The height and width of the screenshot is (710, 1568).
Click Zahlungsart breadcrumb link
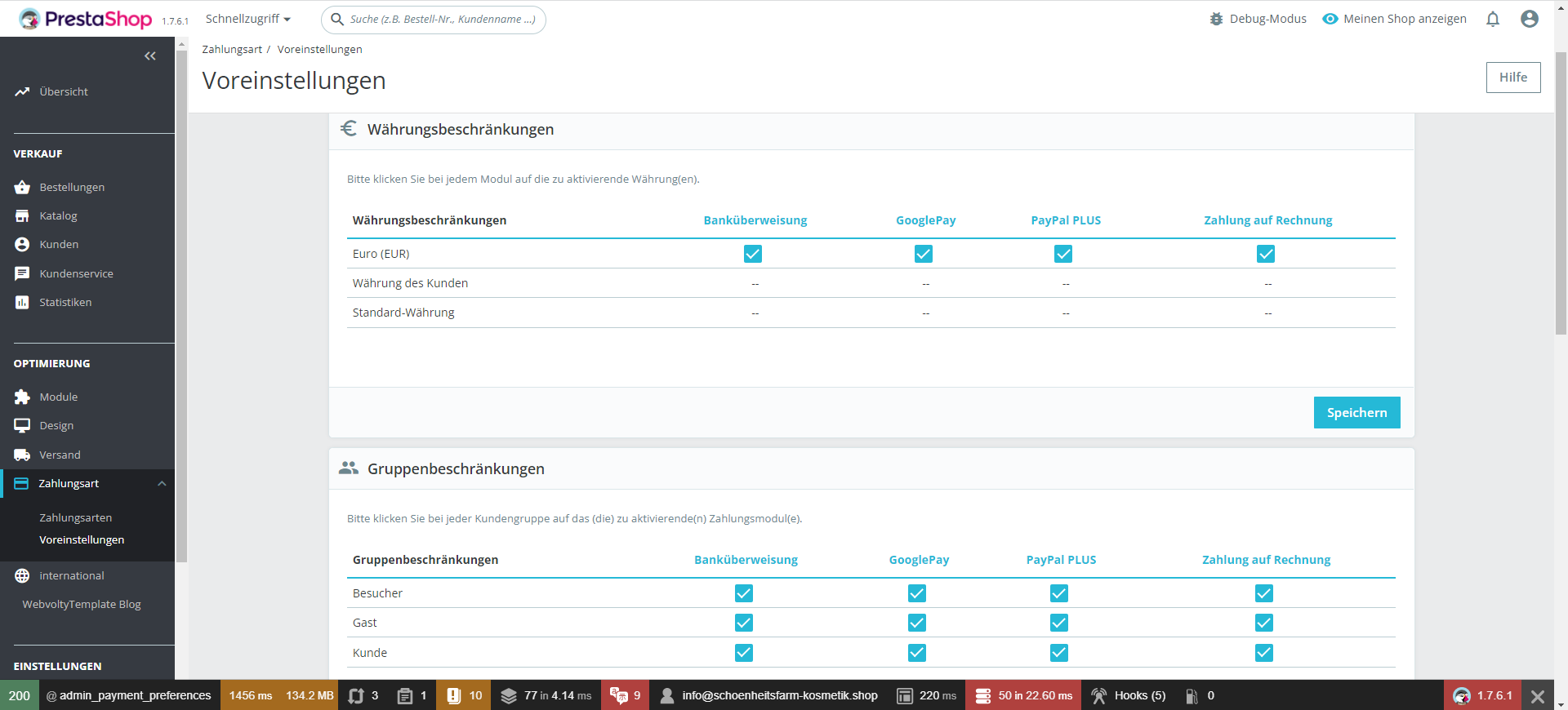pos(232,49)
